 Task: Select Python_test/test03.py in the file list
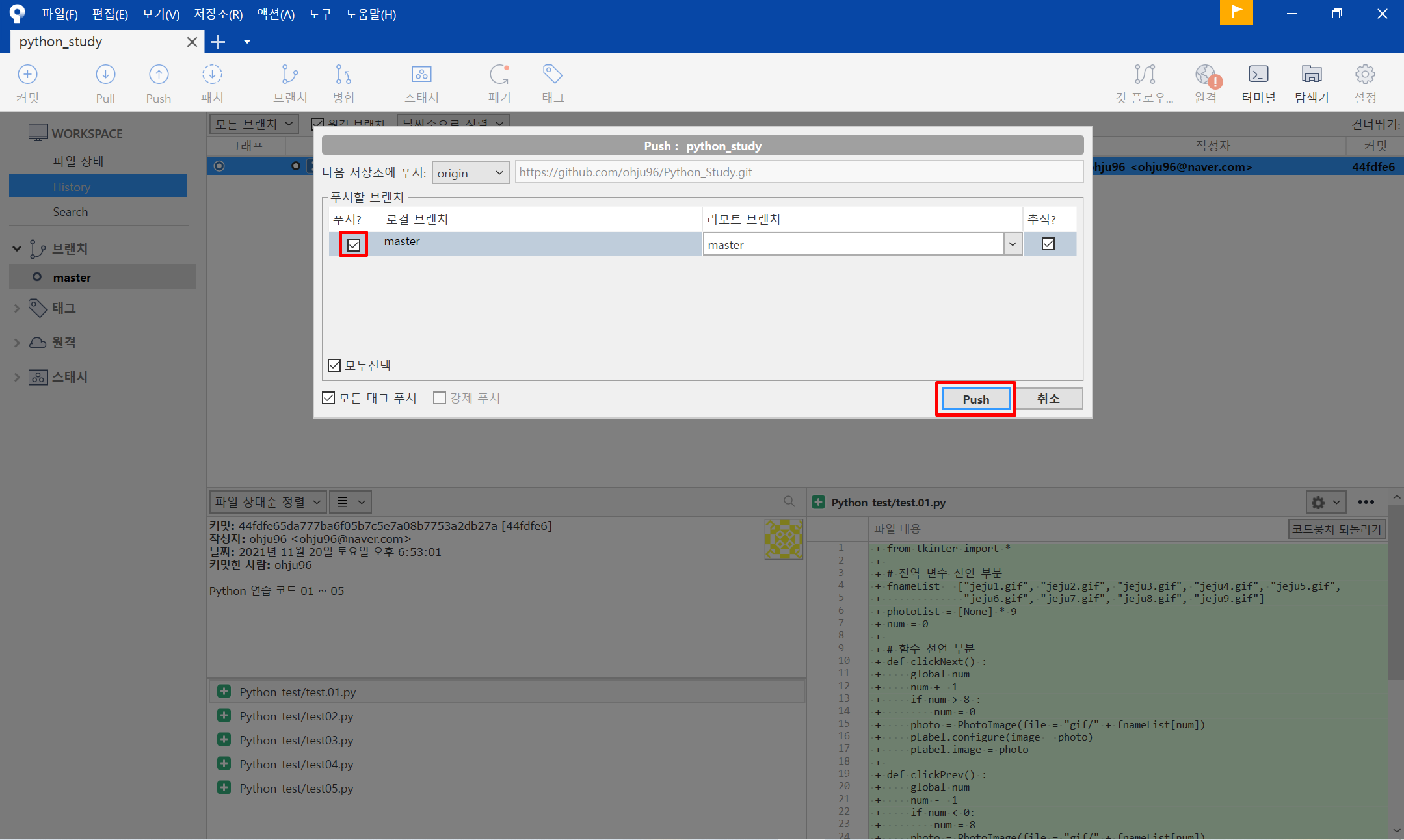pos(297,740)
